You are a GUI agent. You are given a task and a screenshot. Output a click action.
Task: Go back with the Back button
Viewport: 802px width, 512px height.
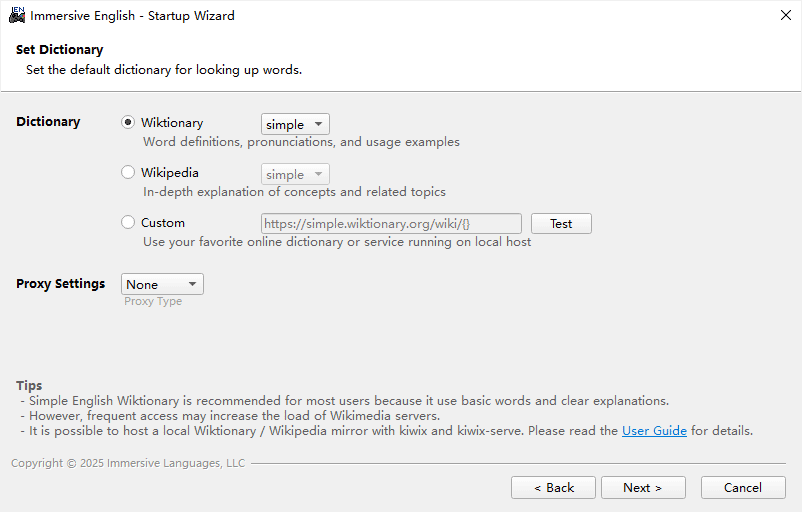coord(553,487)
